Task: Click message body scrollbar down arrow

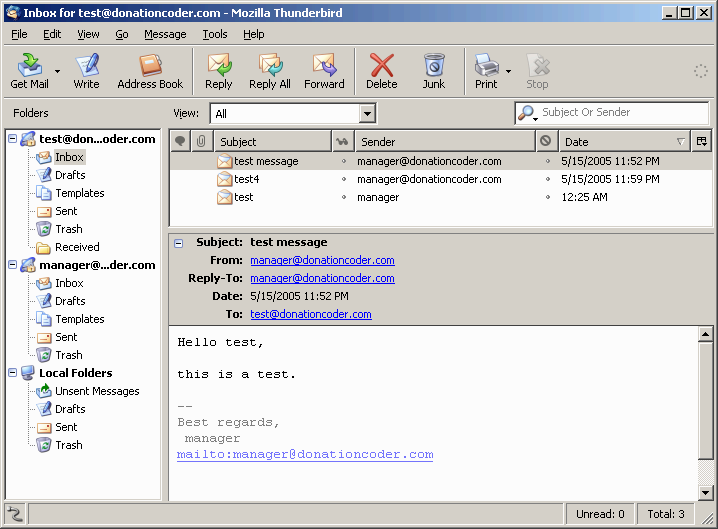Action: 705,493
